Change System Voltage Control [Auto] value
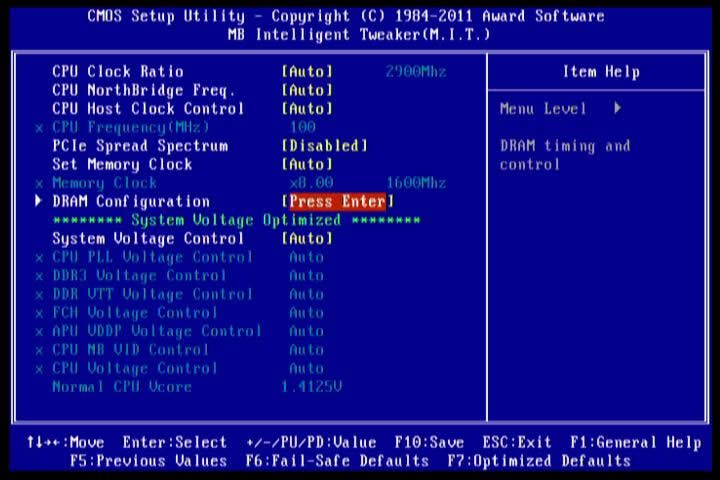This screenshot has height=480, width=720. click(x=307, y=239)
